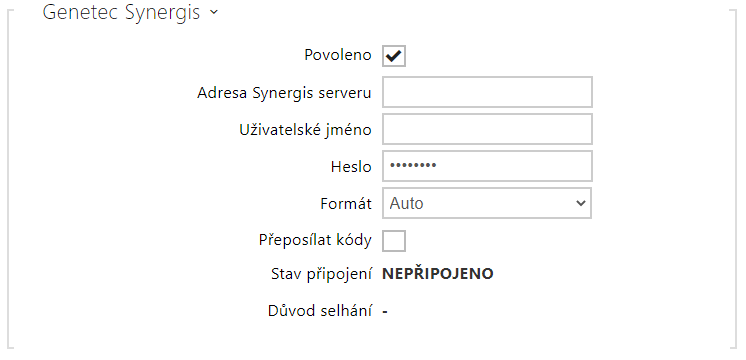Click the Povoleno label text
The width and height of the screenshot is (746, 360).
pos(338,55)
